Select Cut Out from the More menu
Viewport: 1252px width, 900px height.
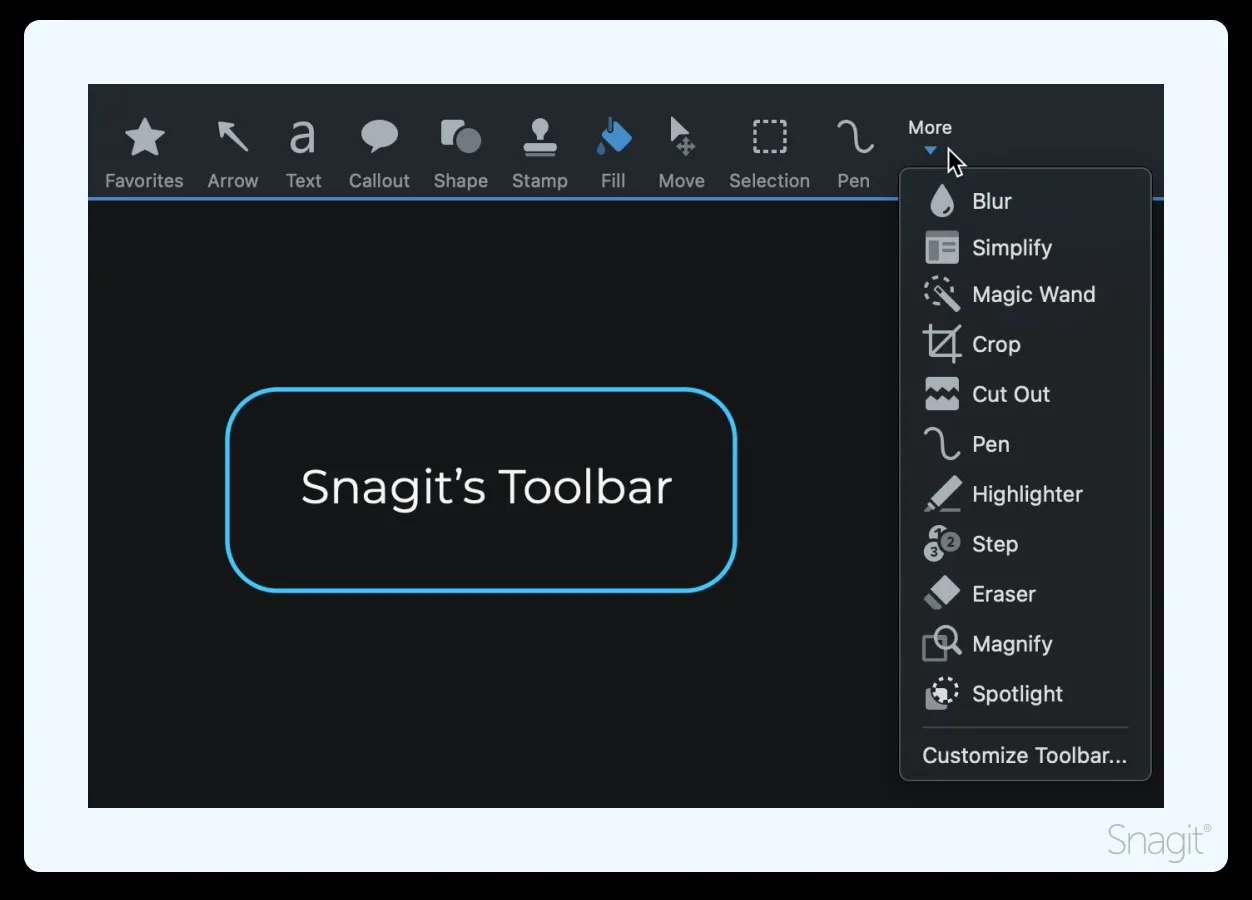click(x=1025, y=394)
